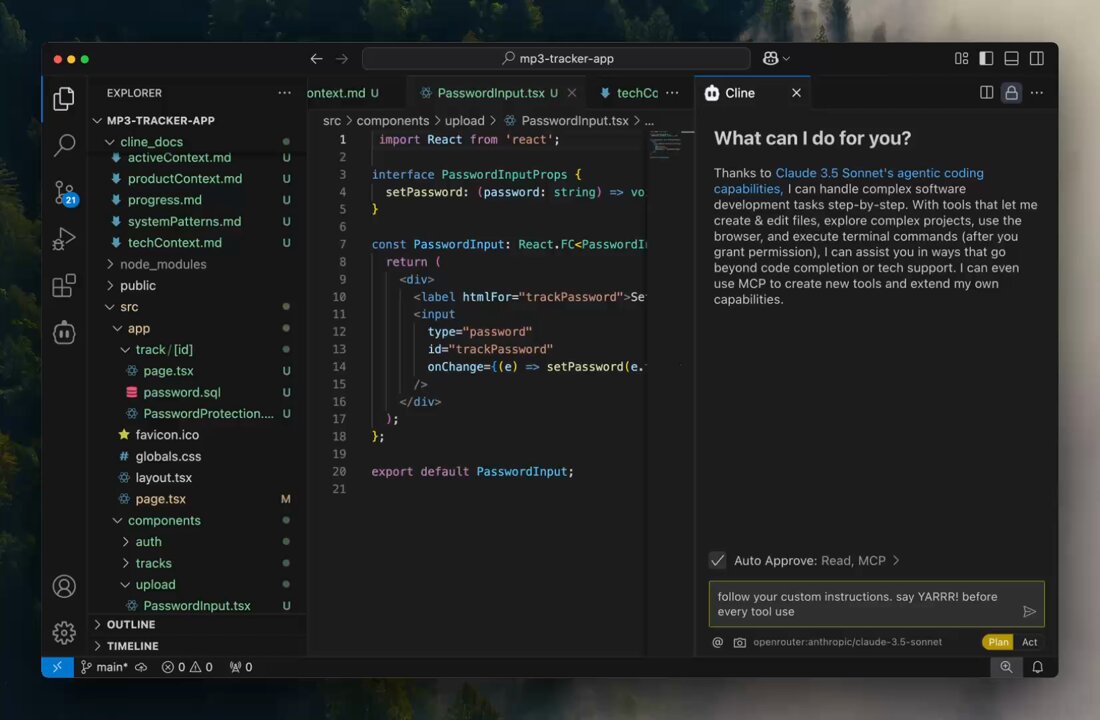The image size is (1100, 720).
Task: Go forward with the right arrow
Action: pos(342,59)
